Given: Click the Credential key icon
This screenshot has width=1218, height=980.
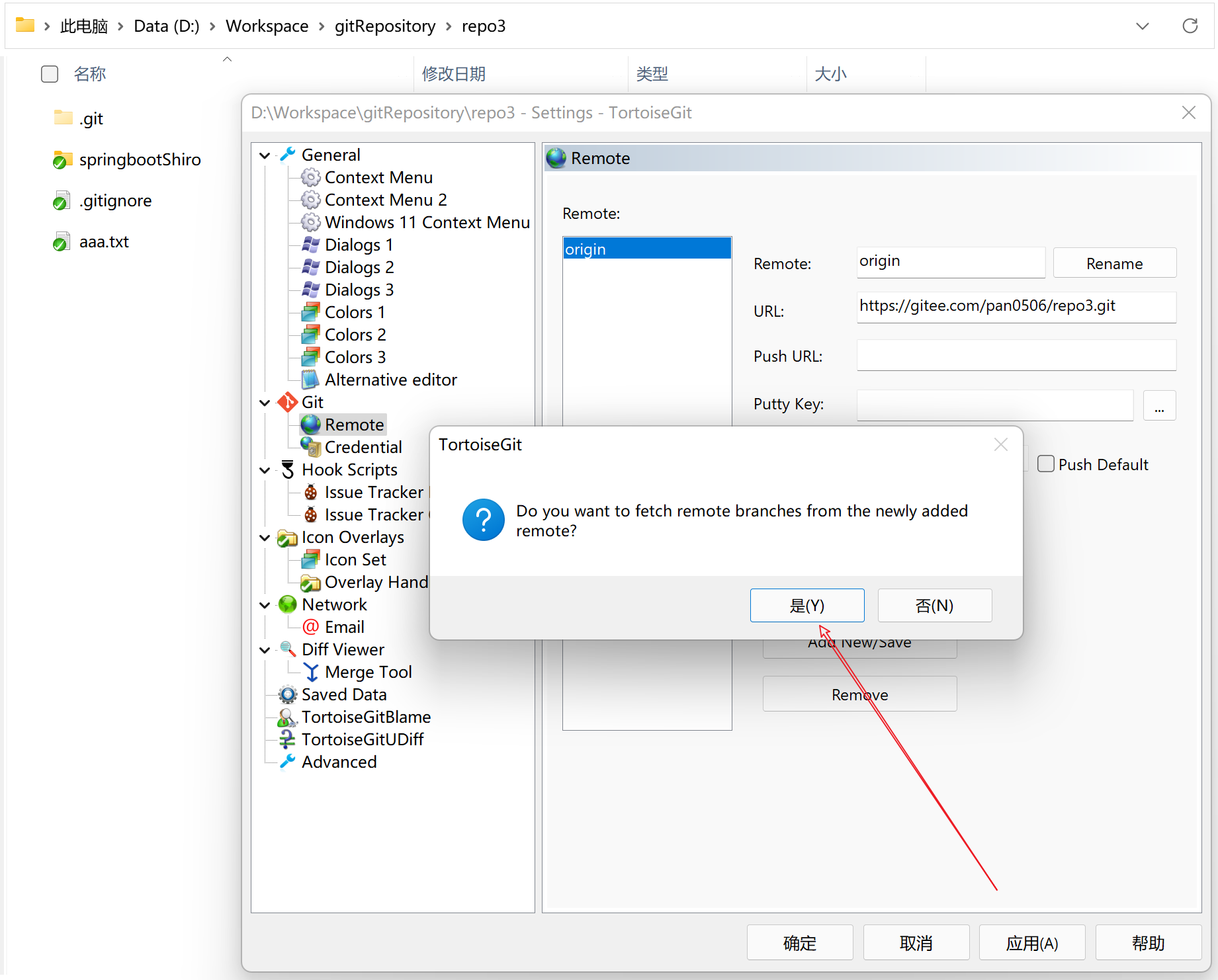Looking at the screenshot, I should click(310, 447).
